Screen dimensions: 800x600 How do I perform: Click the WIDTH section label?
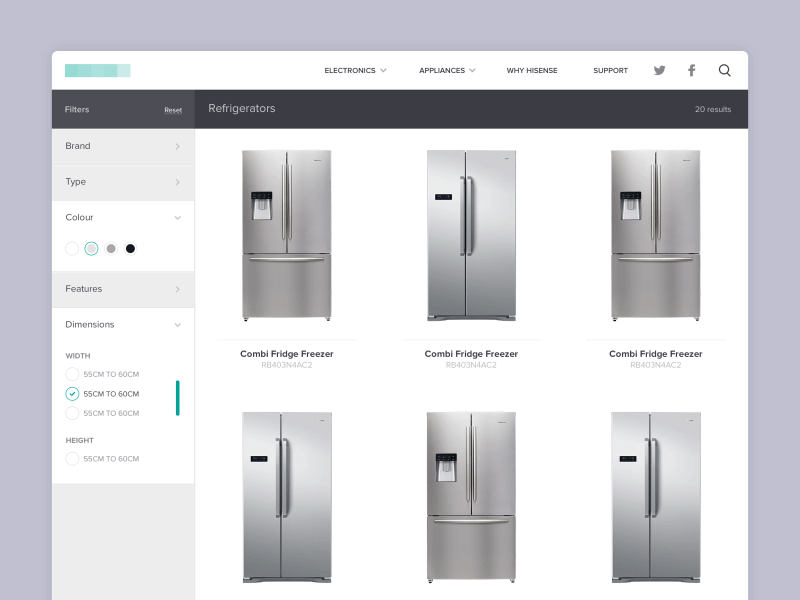tap(78, 356)
